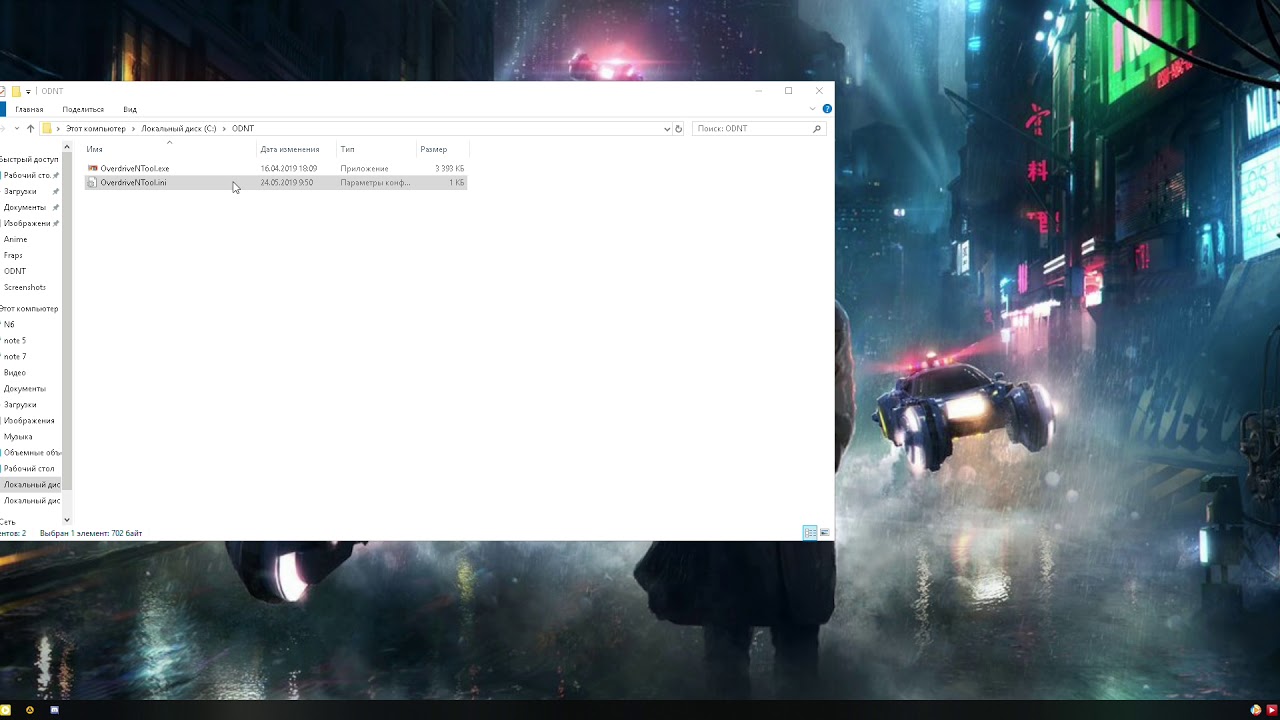Image resolution: width=1280 pixels, height=720 pixels.
Task: Click the Параметры конф... type cell
Action: pos(375,183)
